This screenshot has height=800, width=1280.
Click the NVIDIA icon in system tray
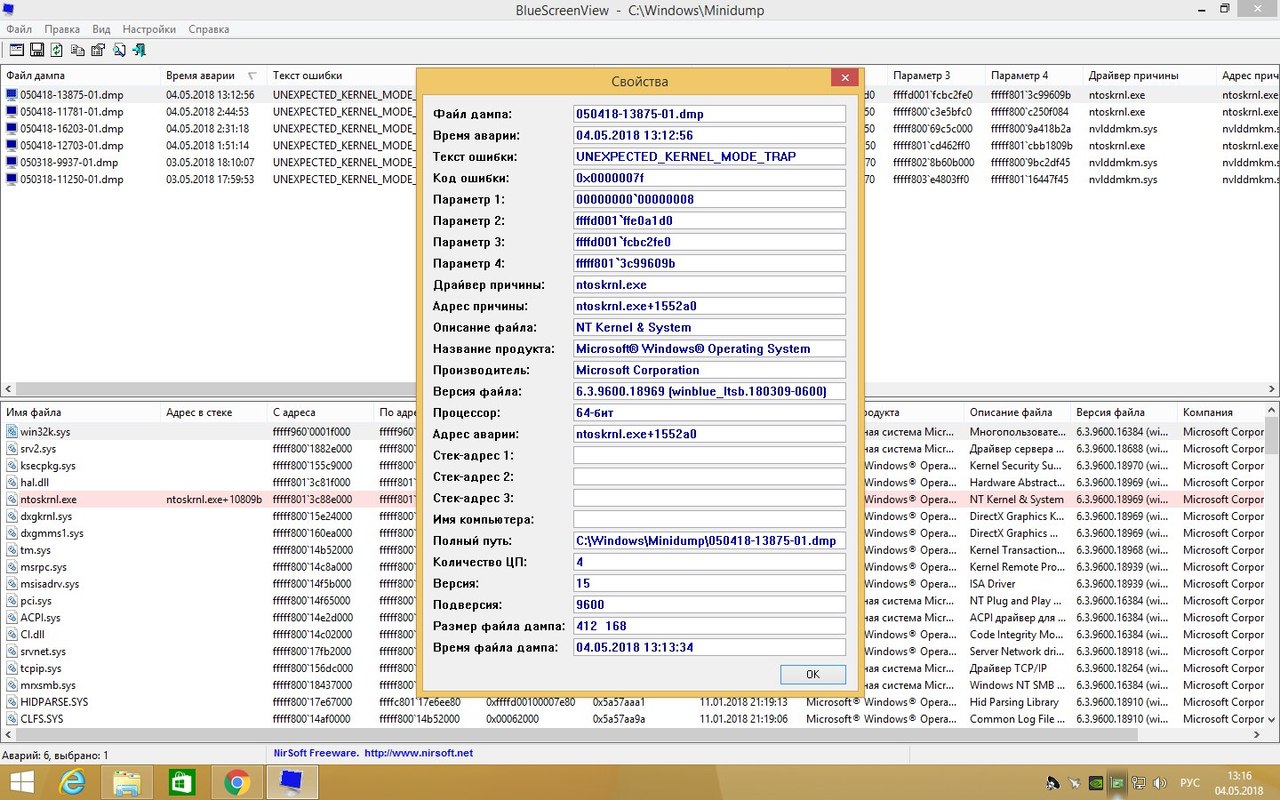pyautogui.click(x=1095, y=783)
